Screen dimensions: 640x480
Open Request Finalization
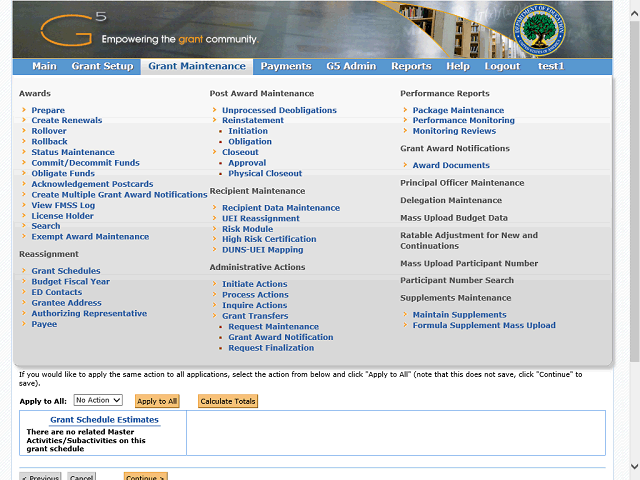click(x=271, y=348)
